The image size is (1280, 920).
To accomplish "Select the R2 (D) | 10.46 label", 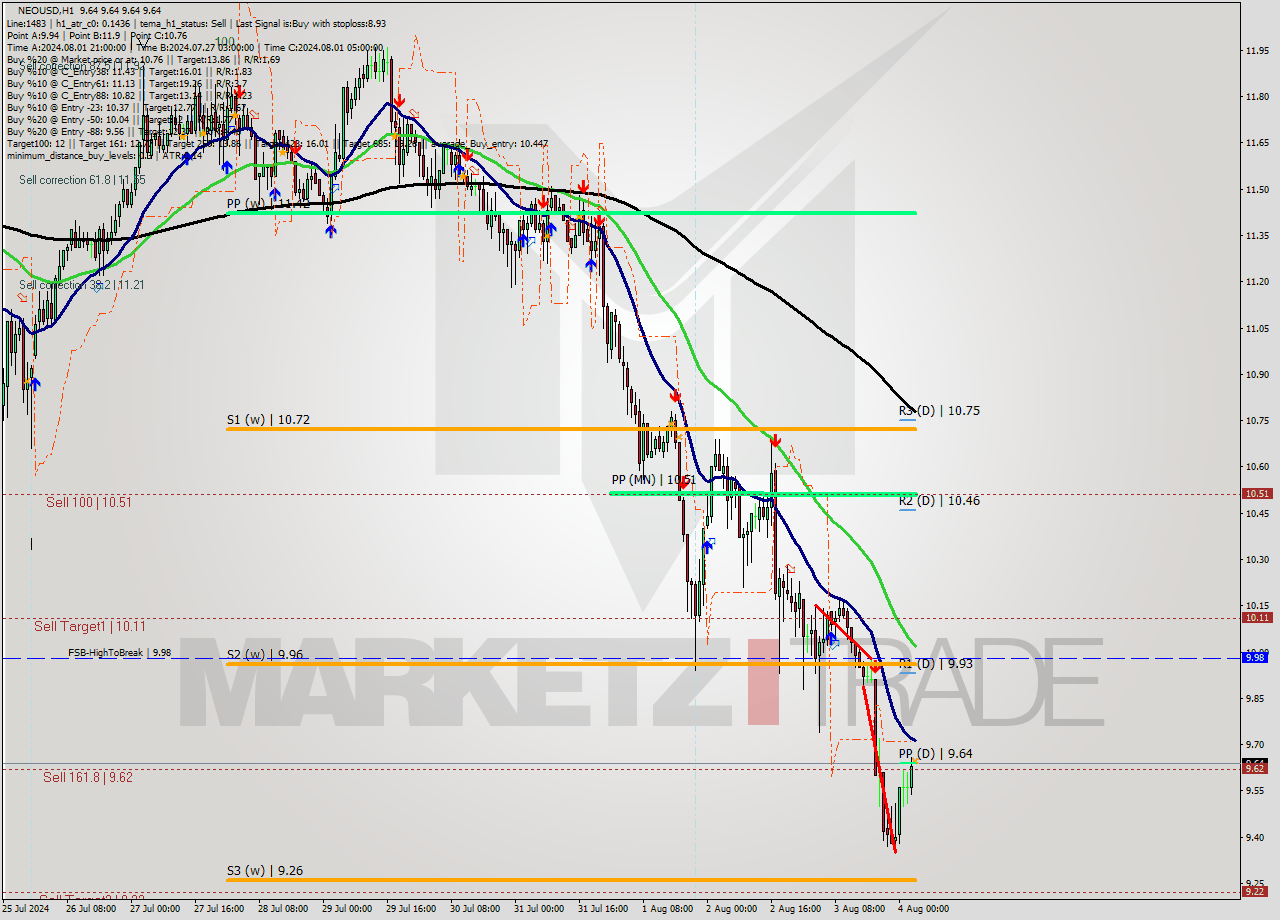I will [939, 501].
